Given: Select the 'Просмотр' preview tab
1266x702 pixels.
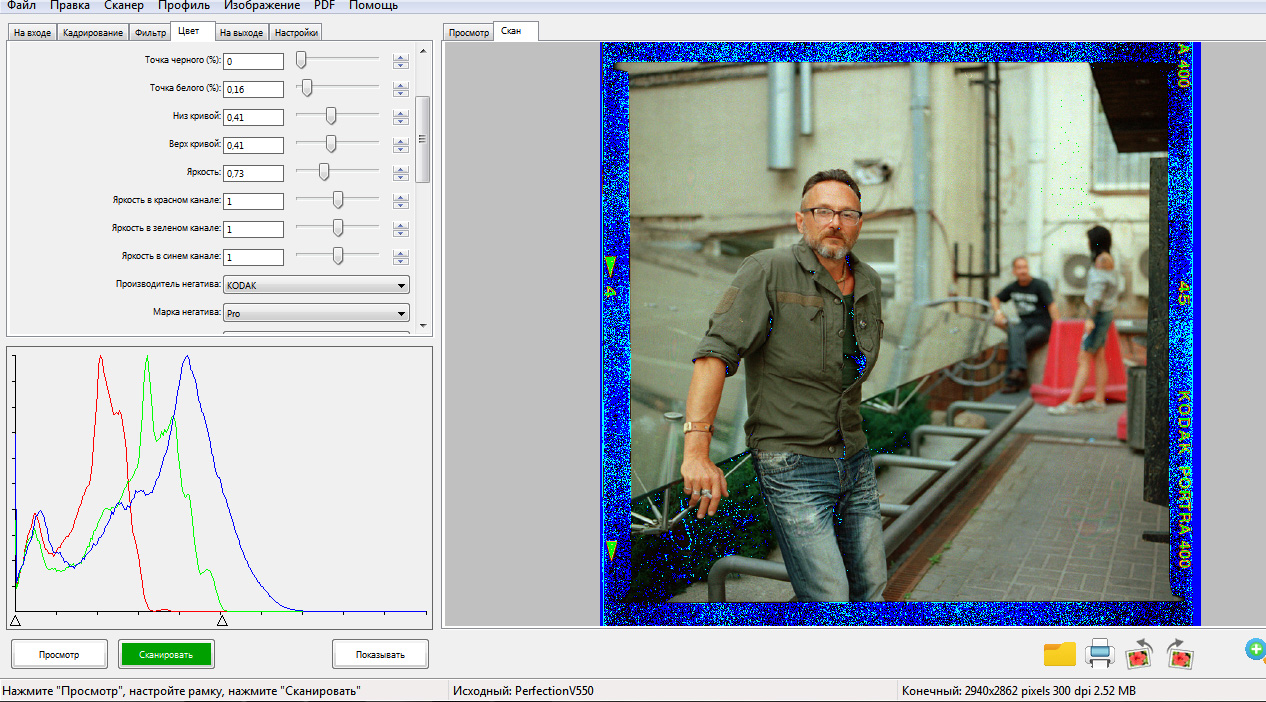Looking at the screenshot, I should [x=468, y=33].
